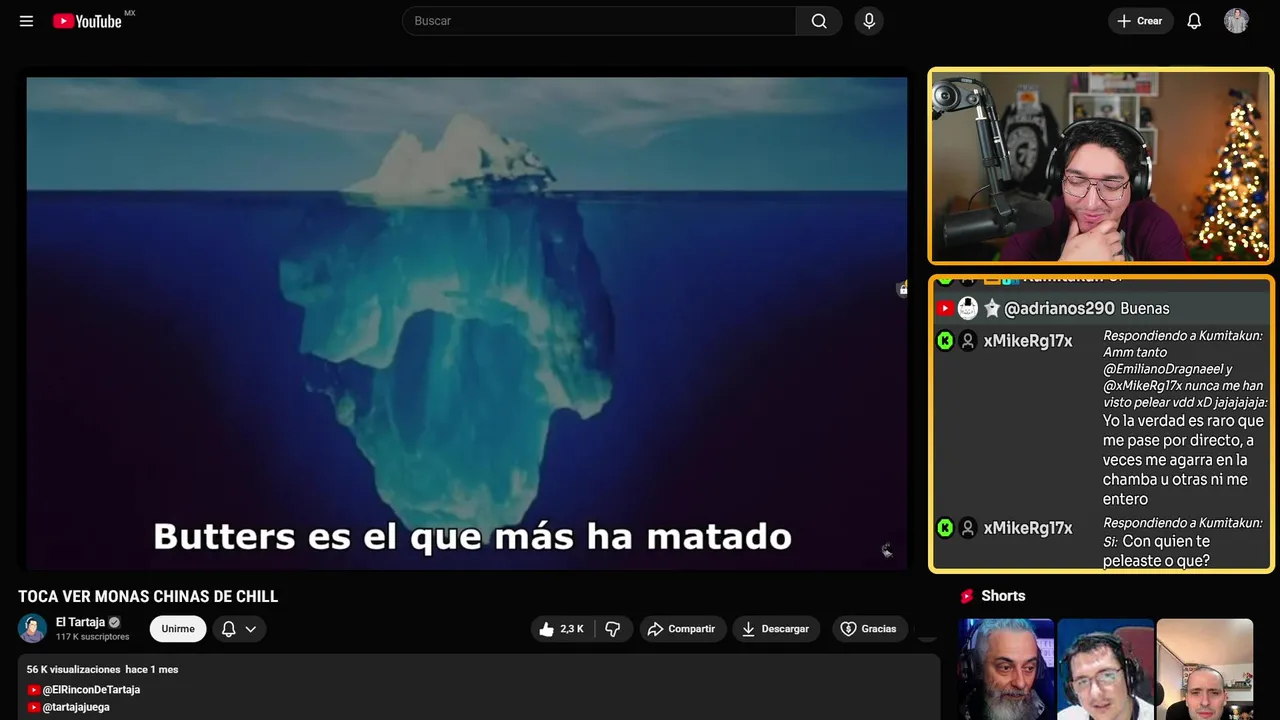Like the video with thumbs up
Image resolution: width=1280 pixels, height=720 pixels.
point(561,629)
